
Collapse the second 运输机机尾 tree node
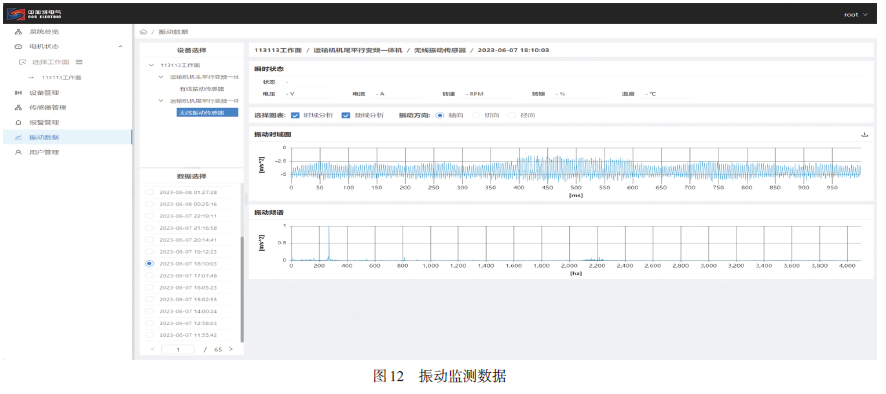(x=160, y=101)
